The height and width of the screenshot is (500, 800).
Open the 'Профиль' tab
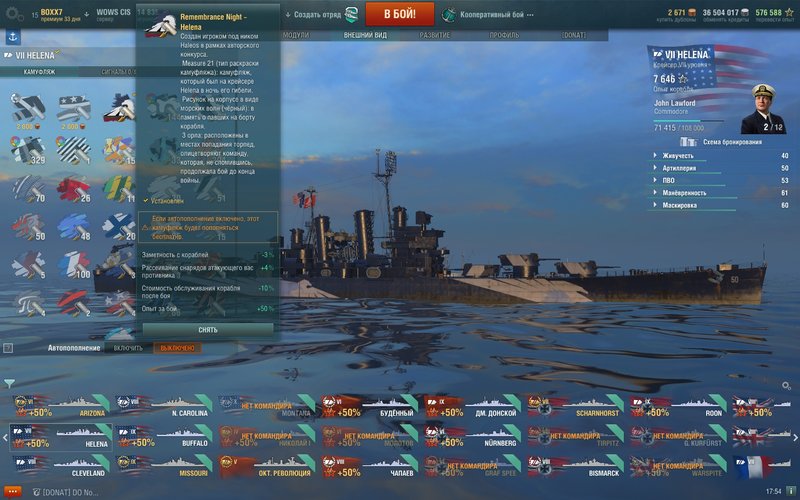504,35
